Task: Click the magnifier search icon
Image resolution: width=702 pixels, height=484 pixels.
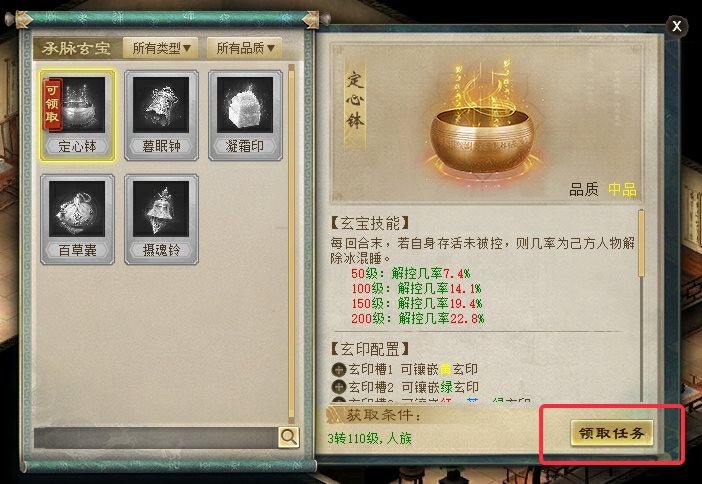Action: click(289, 437)
